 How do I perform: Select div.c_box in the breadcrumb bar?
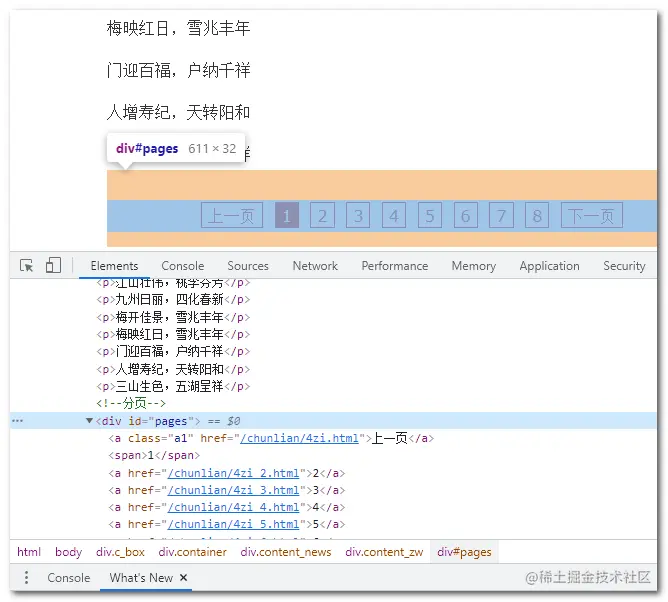click(x=120, y=552)
